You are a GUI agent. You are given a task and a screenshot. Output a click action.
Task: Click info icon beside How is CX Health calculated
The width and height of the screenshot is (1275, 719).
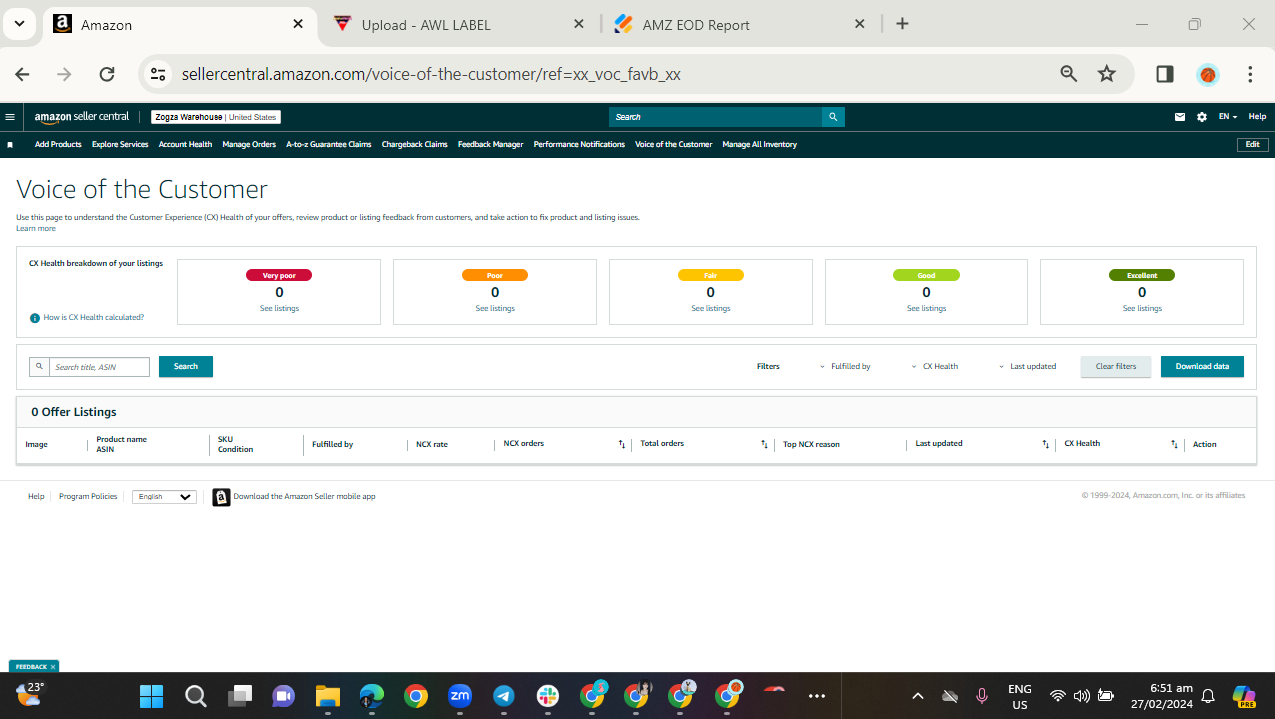pyautogui.click(x=35, y=318)
